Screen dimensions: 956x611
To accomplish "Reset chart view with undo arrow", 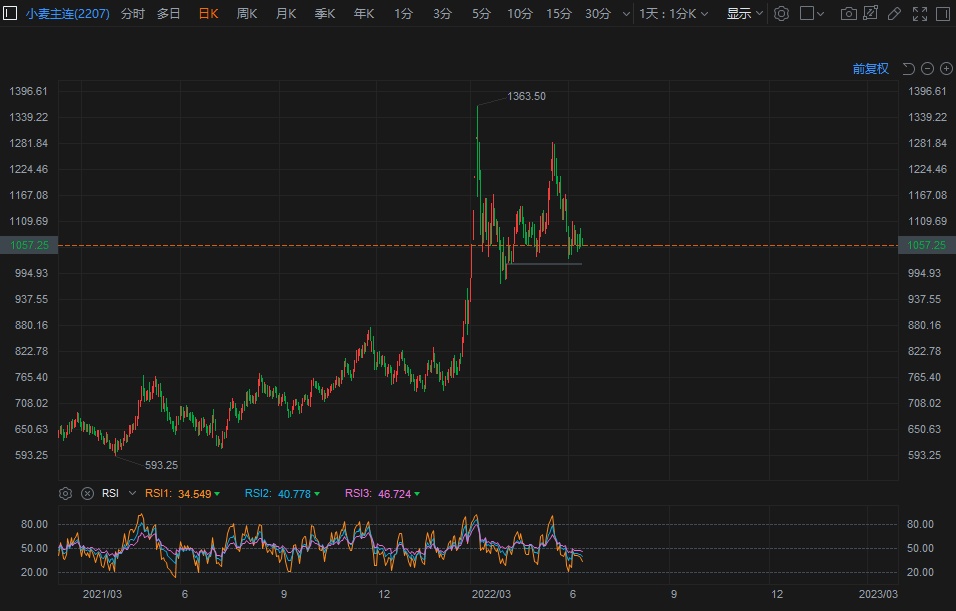I will click(x=908, y=69).
